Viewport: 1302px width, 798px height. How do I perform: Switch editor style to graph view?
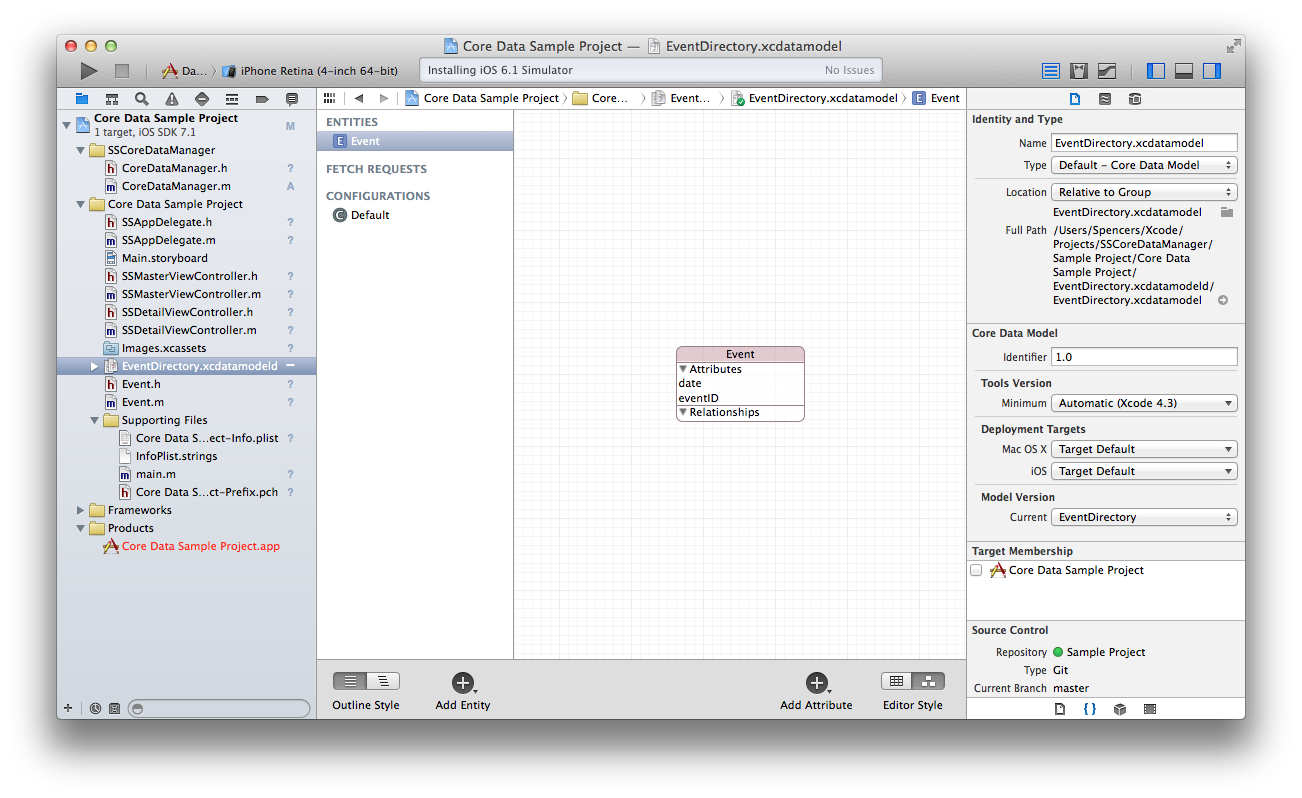pos(929,681)
